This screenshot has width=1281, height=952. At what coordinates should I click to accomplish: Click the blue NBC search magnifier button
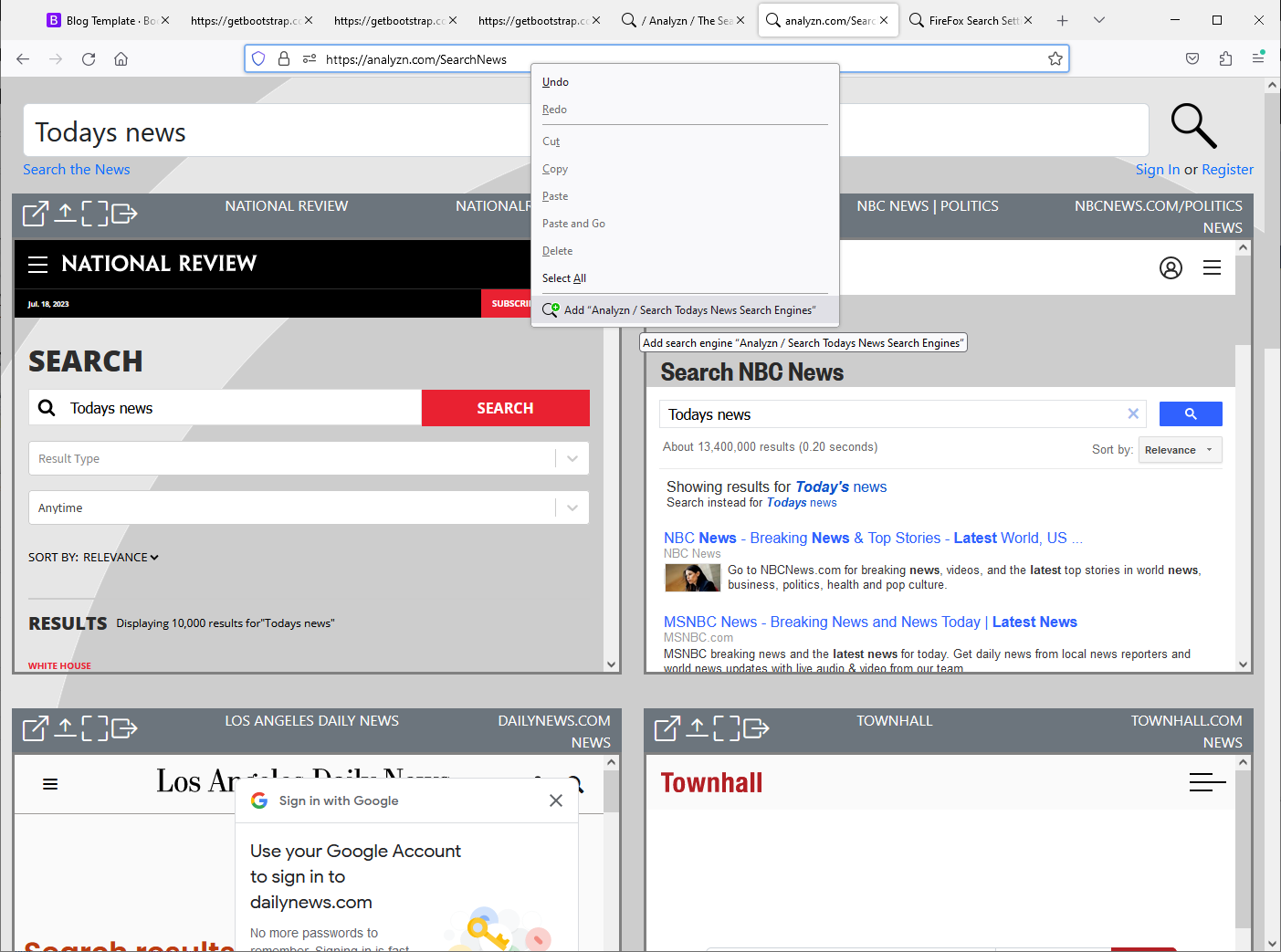click(1191, 414)
